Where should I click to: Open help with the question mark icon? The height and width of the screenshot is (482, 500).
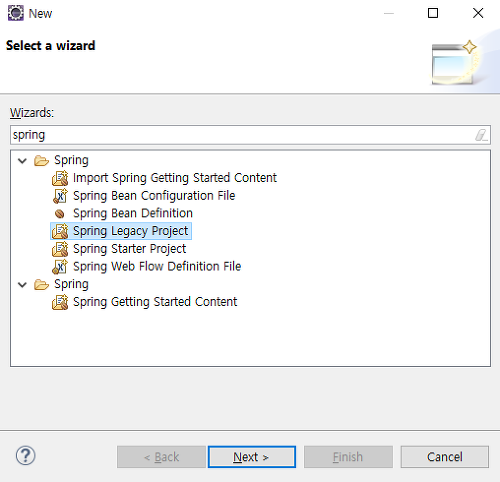pos(26,456)
